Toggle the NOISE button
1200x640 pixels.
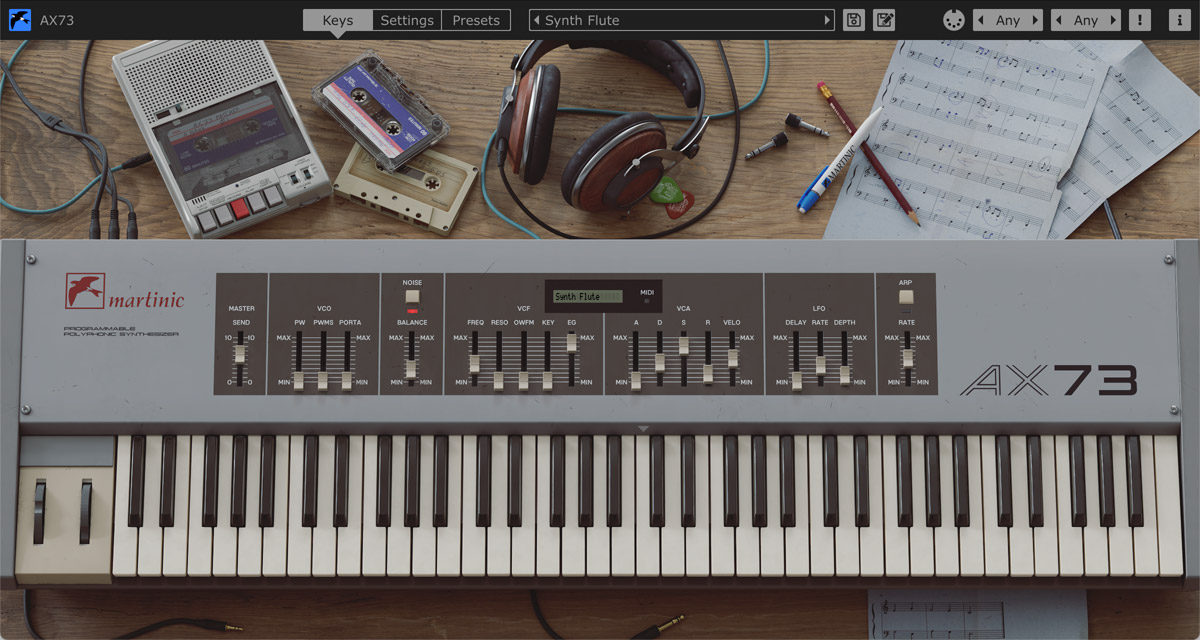tap(413, 295)
